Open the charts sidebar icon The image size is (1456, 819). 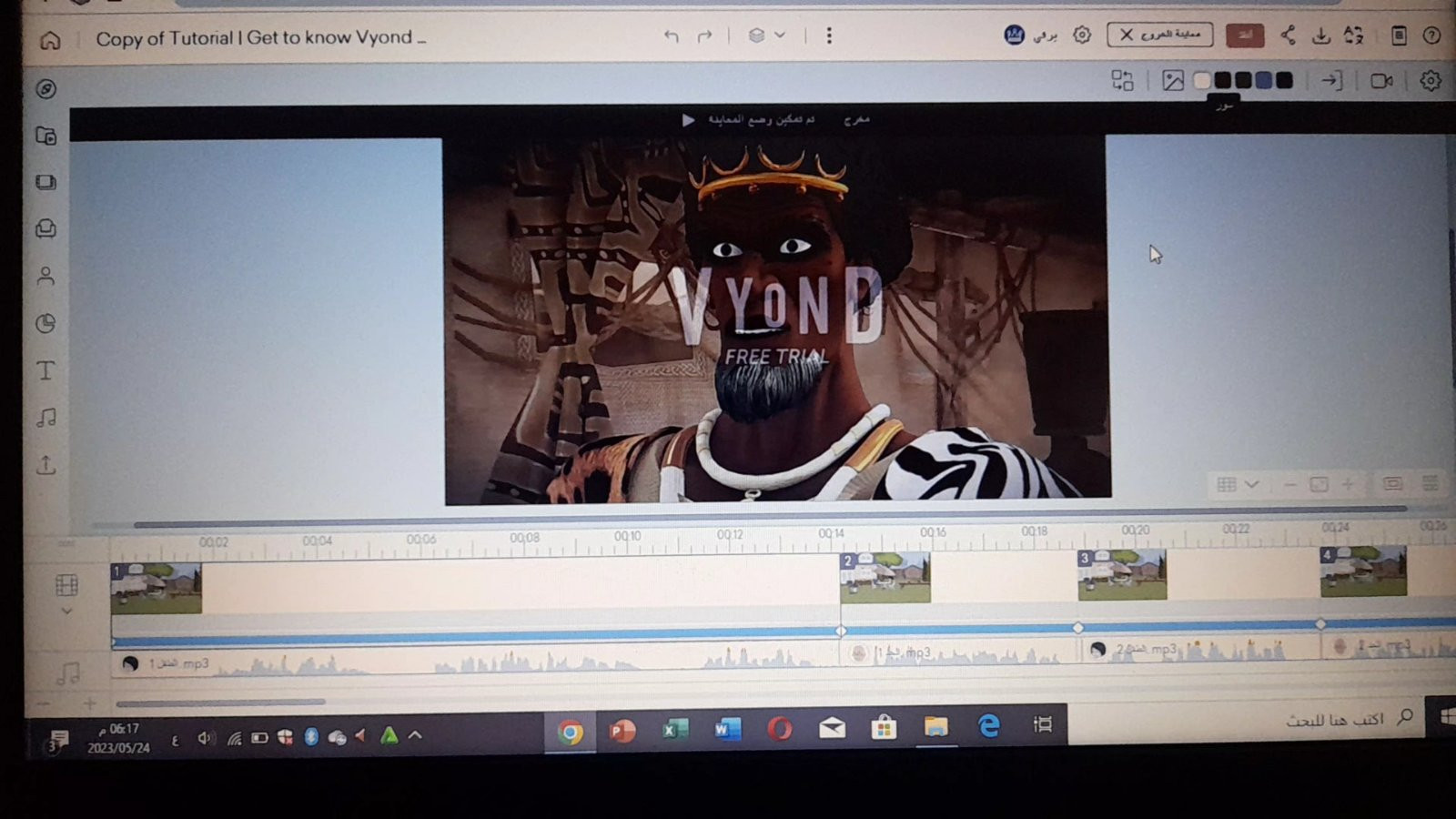[x=46, y=323]
